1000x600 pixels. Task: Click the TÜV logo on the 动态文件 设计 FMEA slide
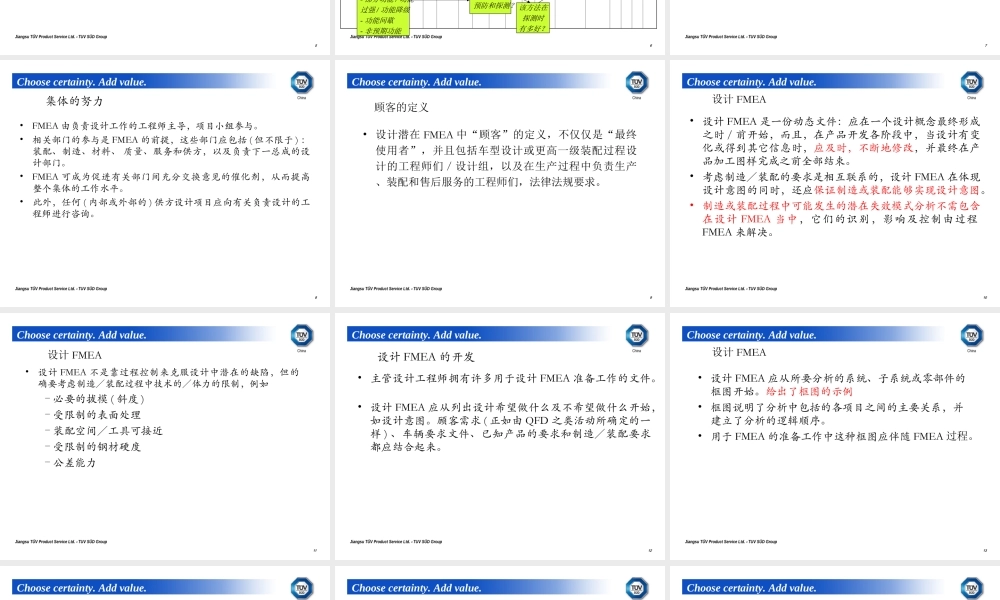point(972,83)
